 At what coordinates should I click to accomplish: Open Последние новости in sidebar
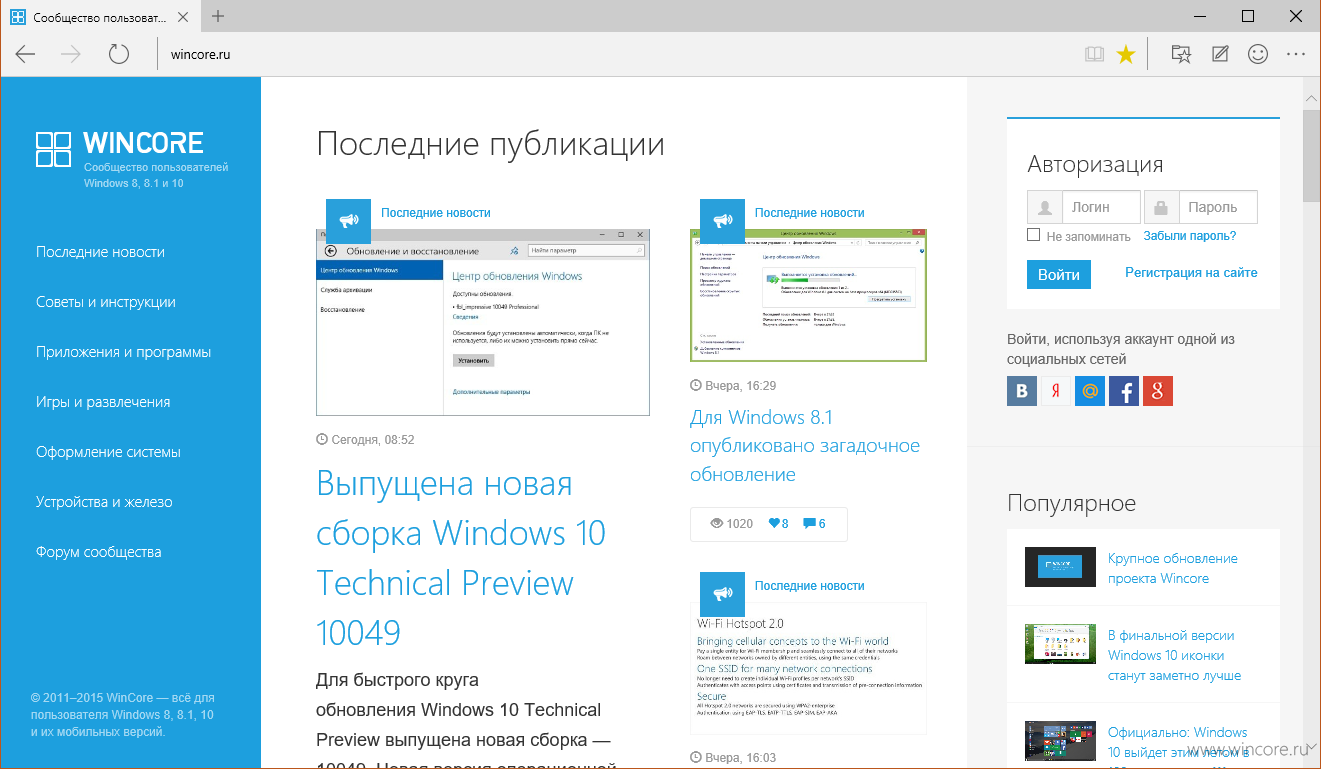click(x=100, y=252)
